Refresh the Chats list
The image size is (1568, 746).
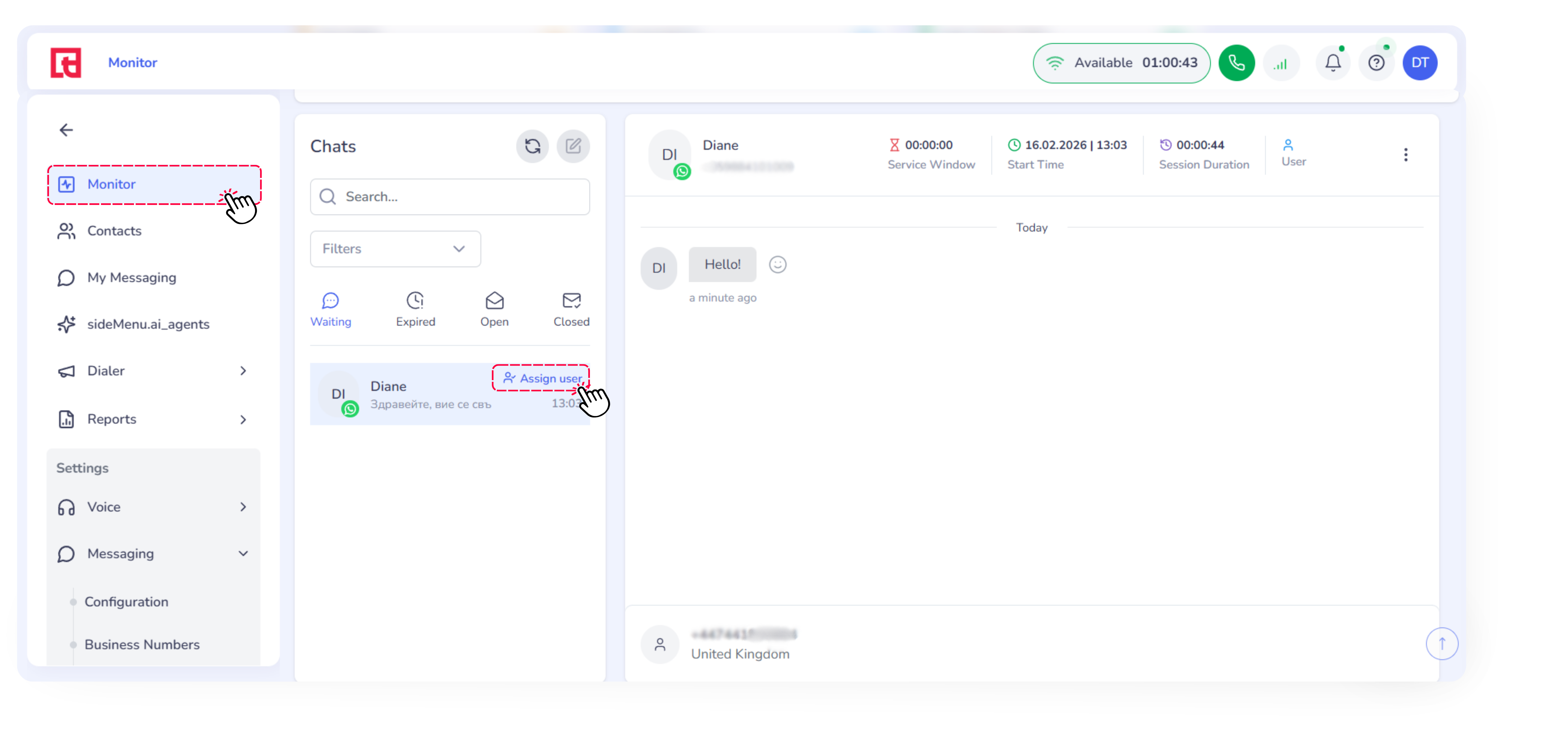tap(532, 146)
